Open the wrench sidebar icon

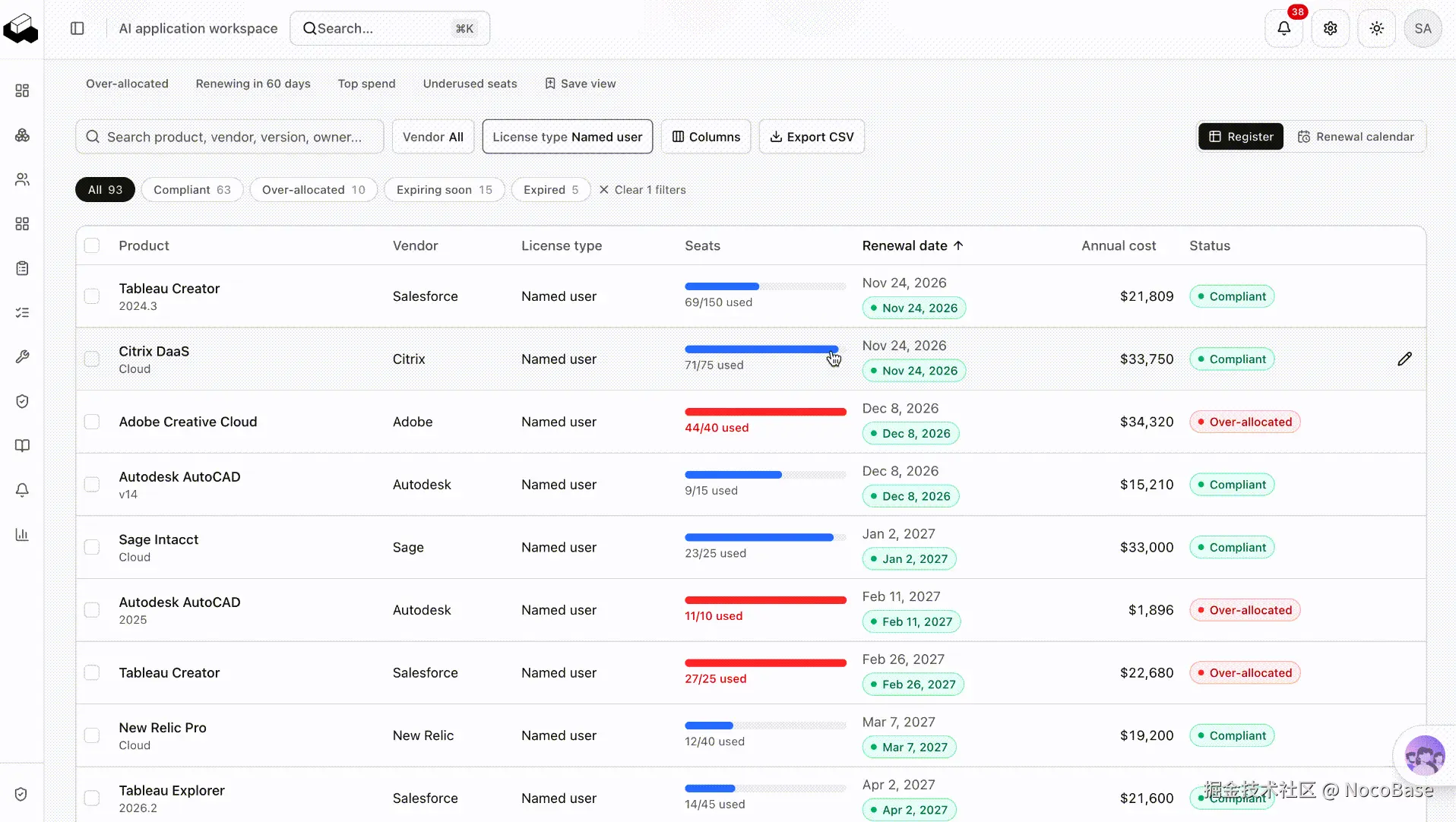coord(22,357)
